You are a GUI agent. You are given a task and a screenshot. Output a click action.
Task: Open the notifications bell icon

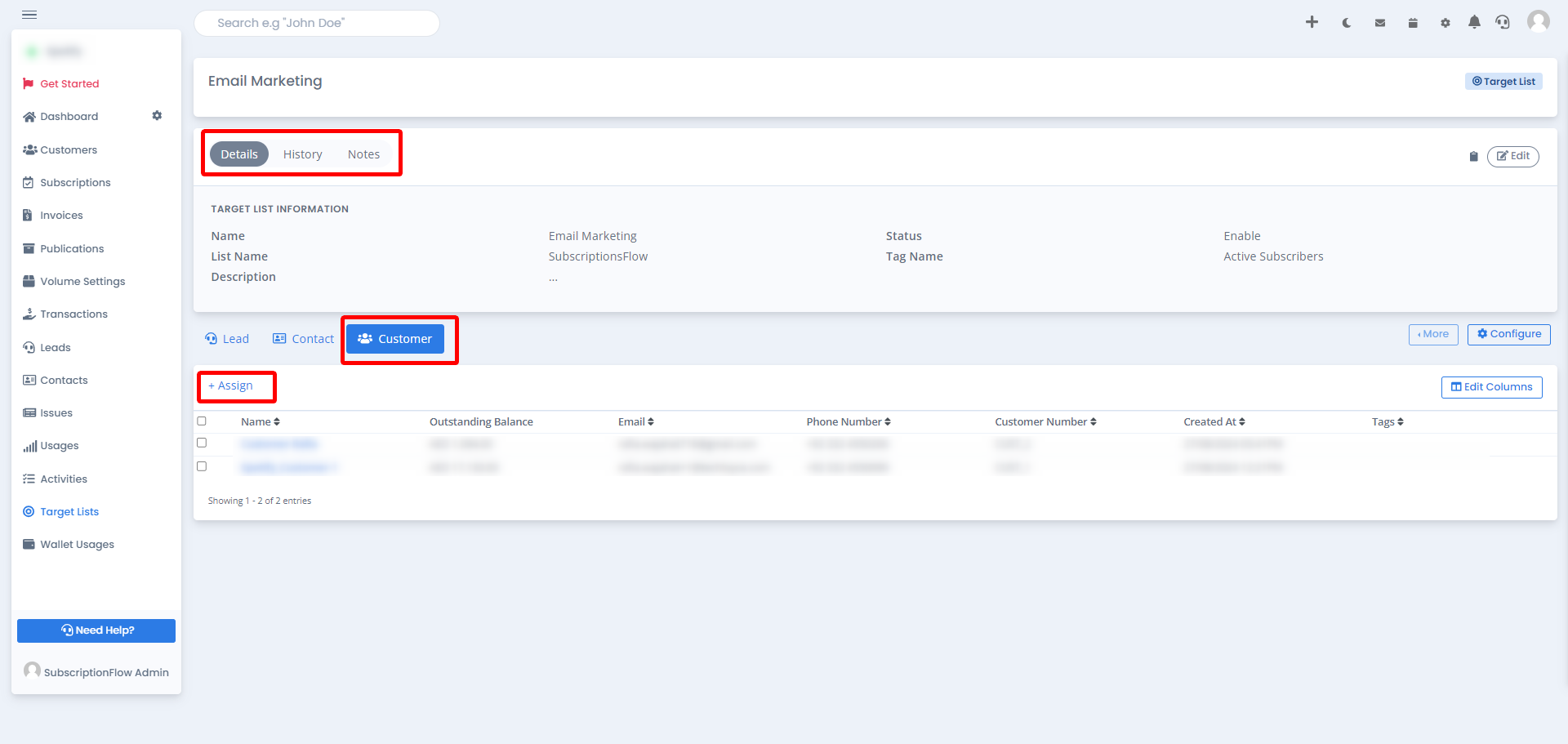point(1474,22)
